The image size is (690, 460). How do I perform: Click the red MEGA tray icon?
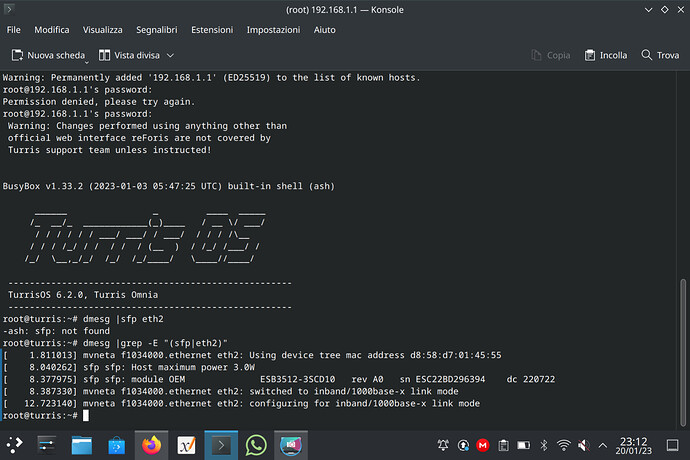[483, 445]
